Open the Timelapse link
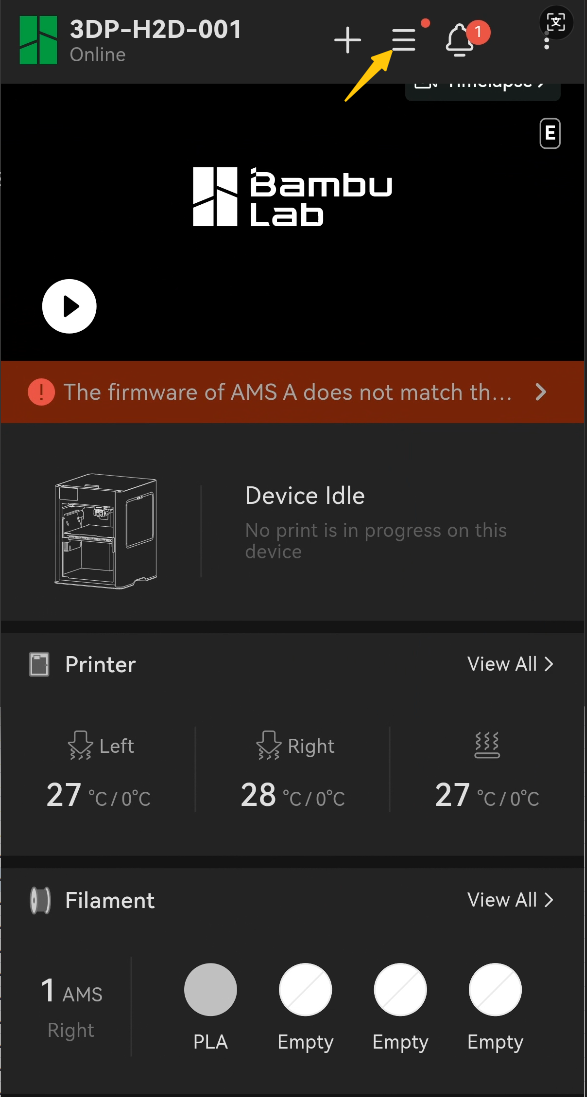Image resolution: width=587 pixels, height=1097 pixels. 483,85
